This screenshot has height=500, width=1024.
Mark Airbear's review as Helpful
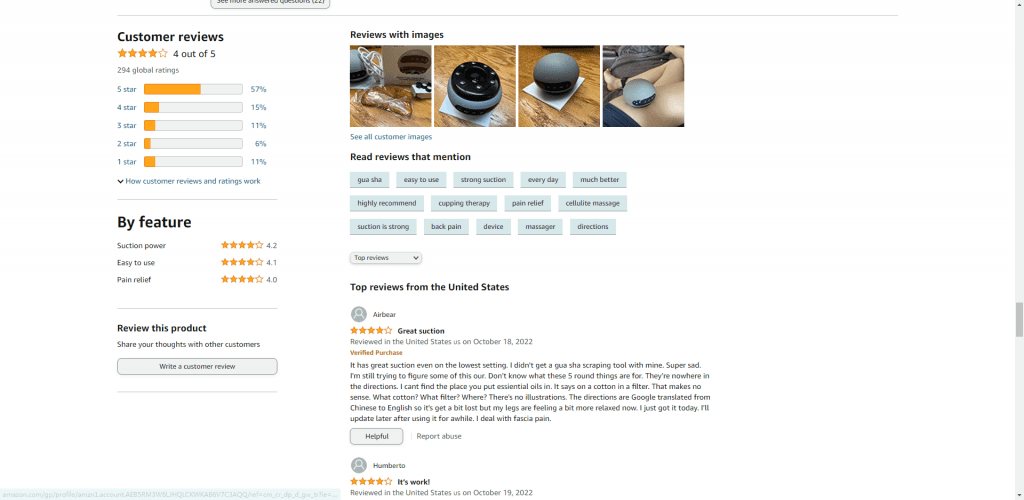point(377,436)
